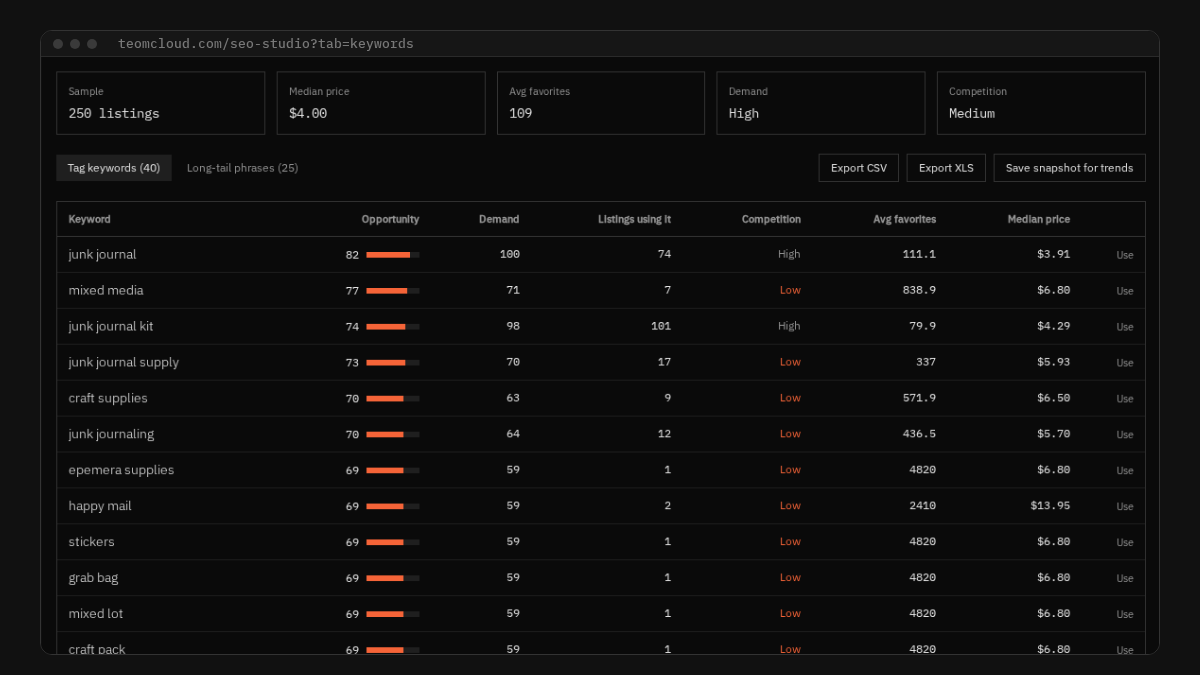Select the Competition Medium card
This screenshot has height=675, width=1200.
(x=1041, y=103)
